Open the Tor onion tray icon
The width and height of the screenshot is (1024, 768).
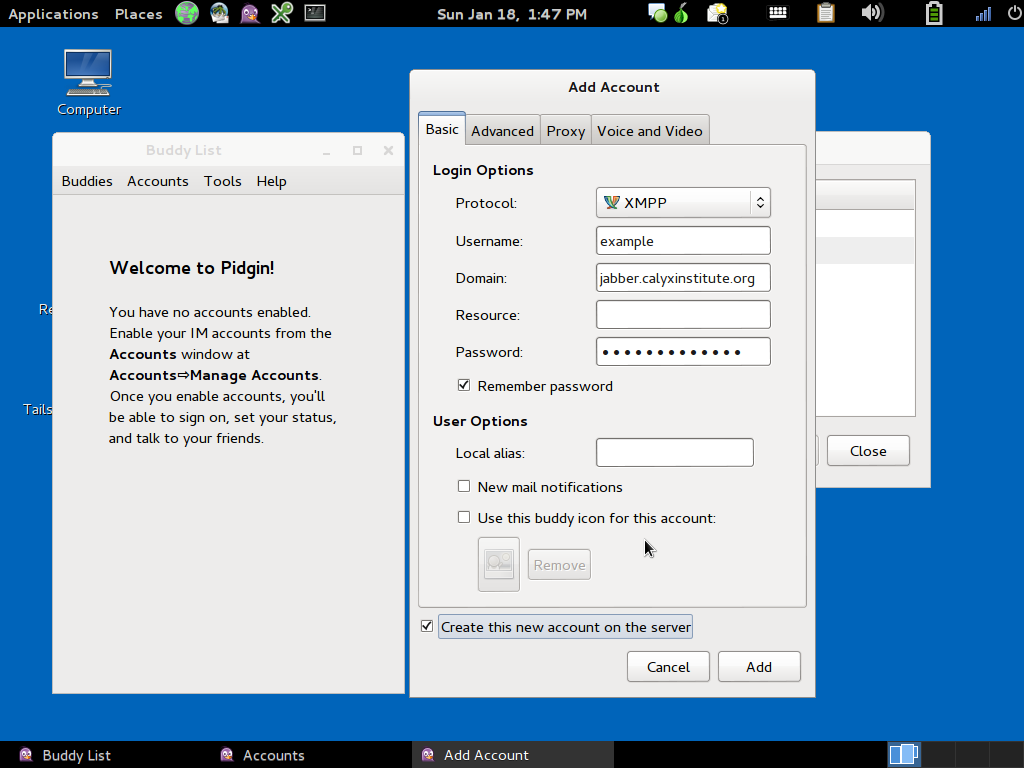pyautogui.click(x=682, y=14)
